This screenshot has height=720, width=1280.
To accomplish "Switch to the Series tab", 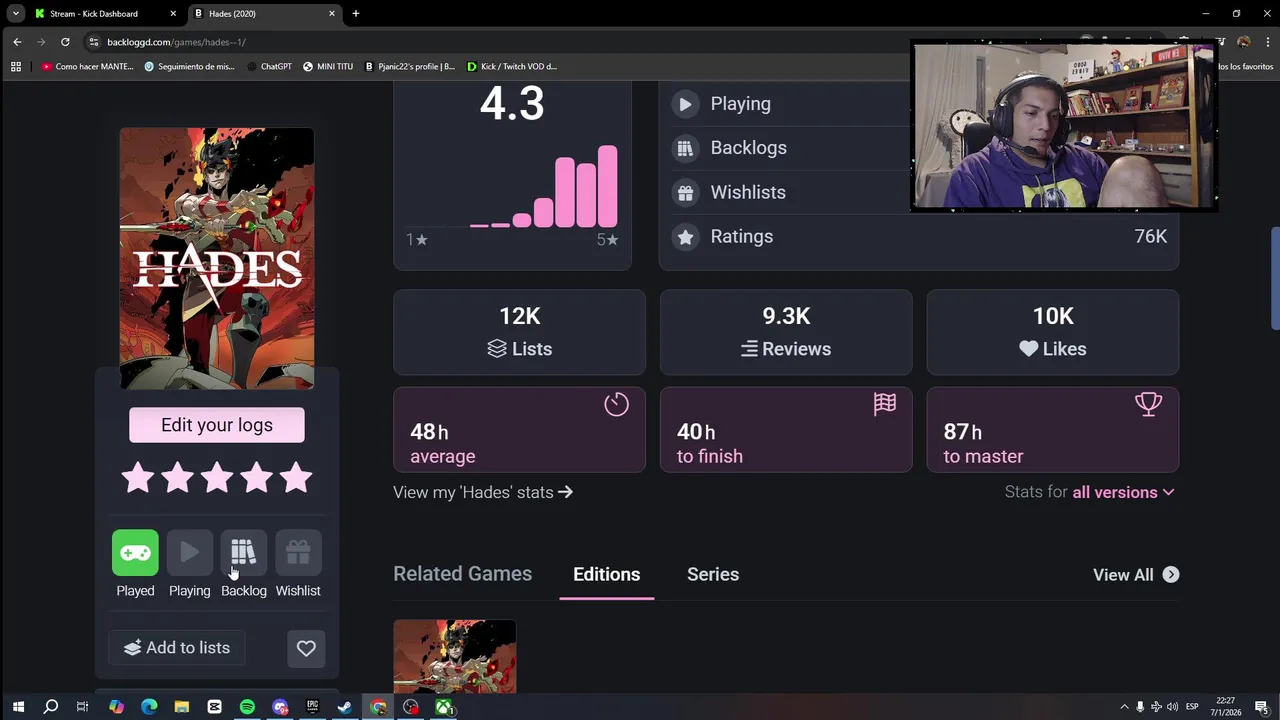I will point(713,574).
